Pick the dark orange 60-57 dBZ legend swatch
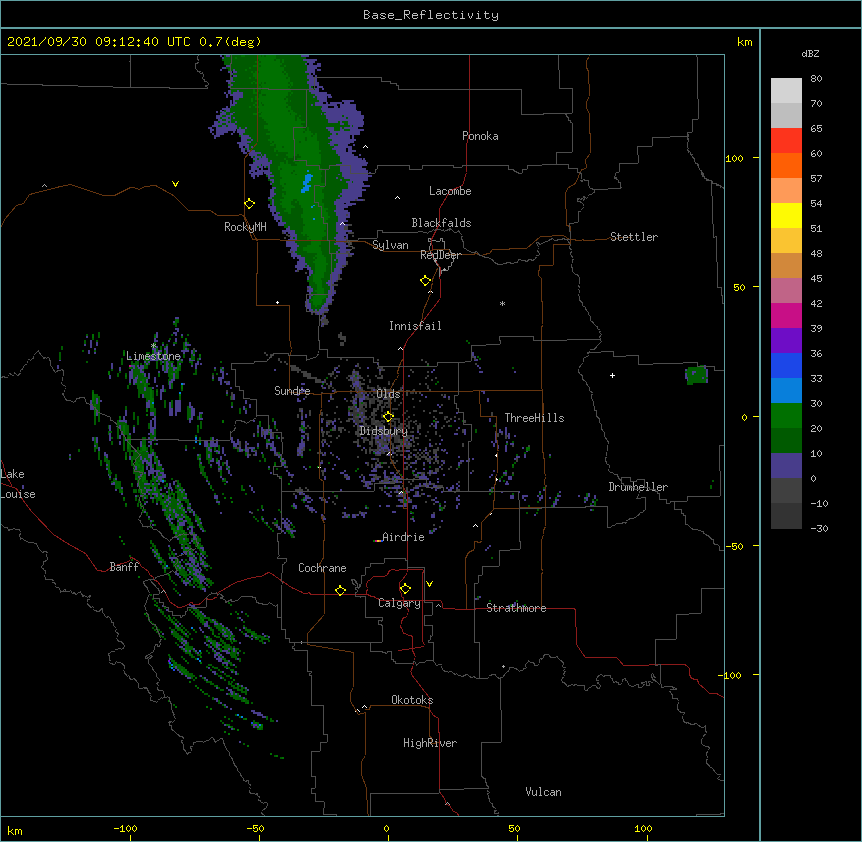Image resolution: width=862 pixels, height=842 pixels. point(786,165)
